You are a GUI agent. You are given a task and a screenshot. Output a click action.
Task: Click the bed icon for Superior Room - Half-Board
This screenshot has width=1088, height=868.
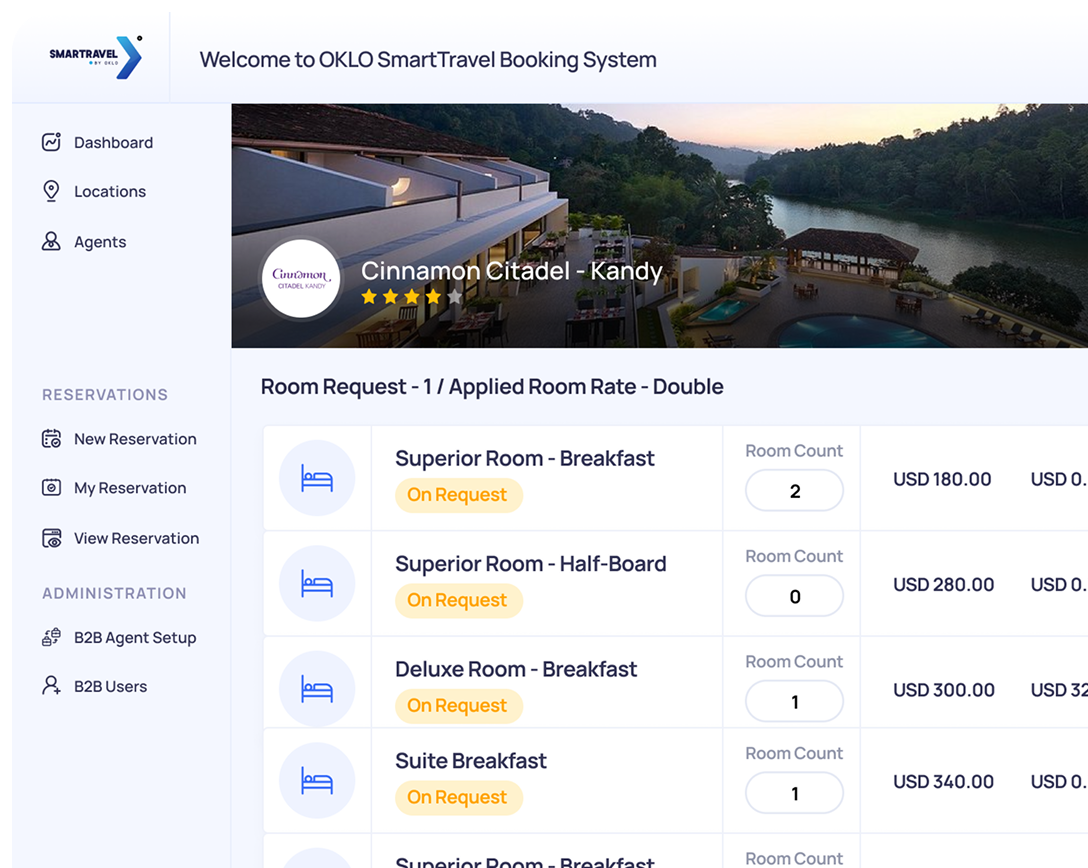point(317,584)
